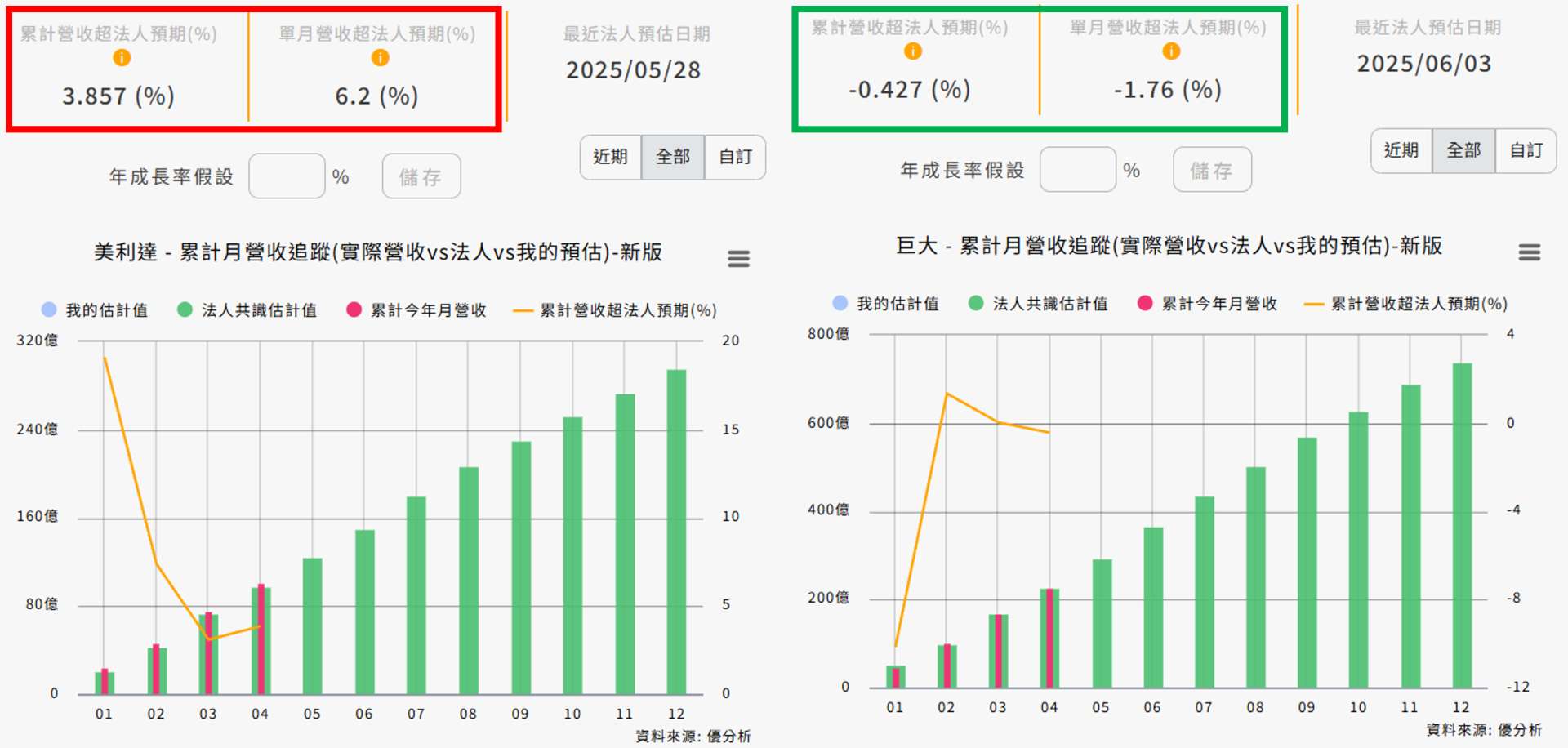
Task: Focus 年成長率假設 input for 巨大
Action: 1078,170
